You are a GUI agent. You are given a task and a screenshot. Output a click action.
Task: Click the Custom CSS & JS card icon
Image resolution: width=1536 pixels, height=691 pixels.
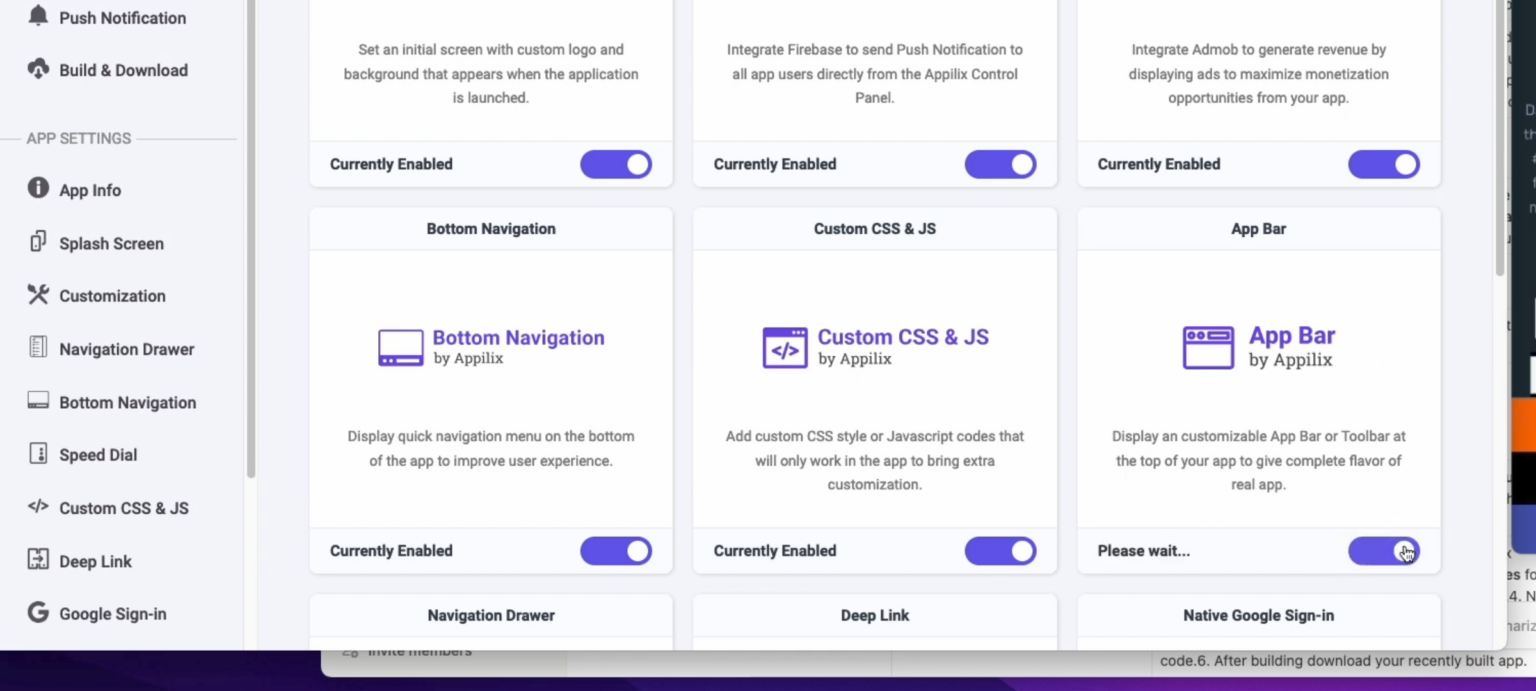(x=785, y=347)
